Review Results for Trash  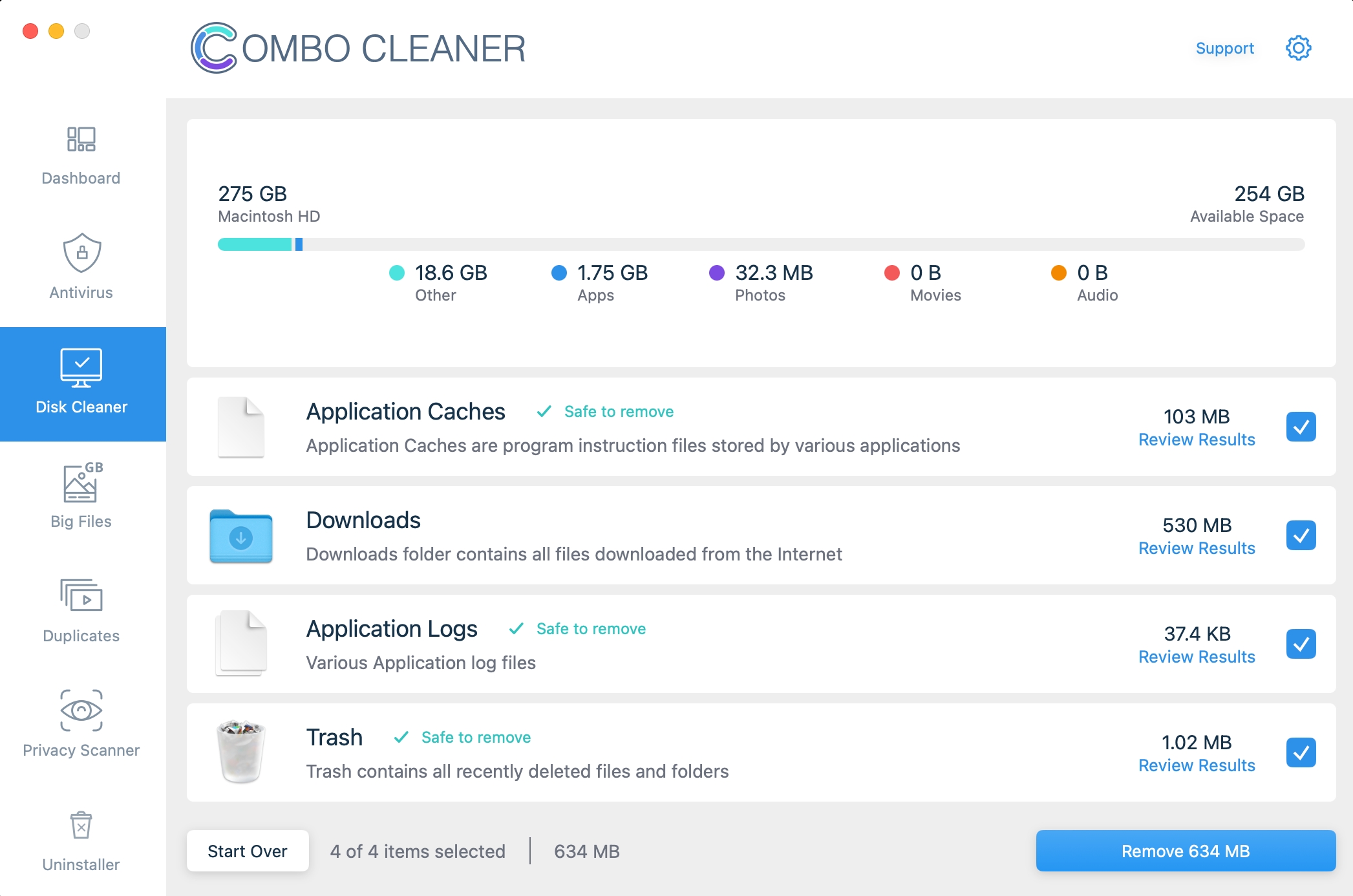pos(1197,765)
